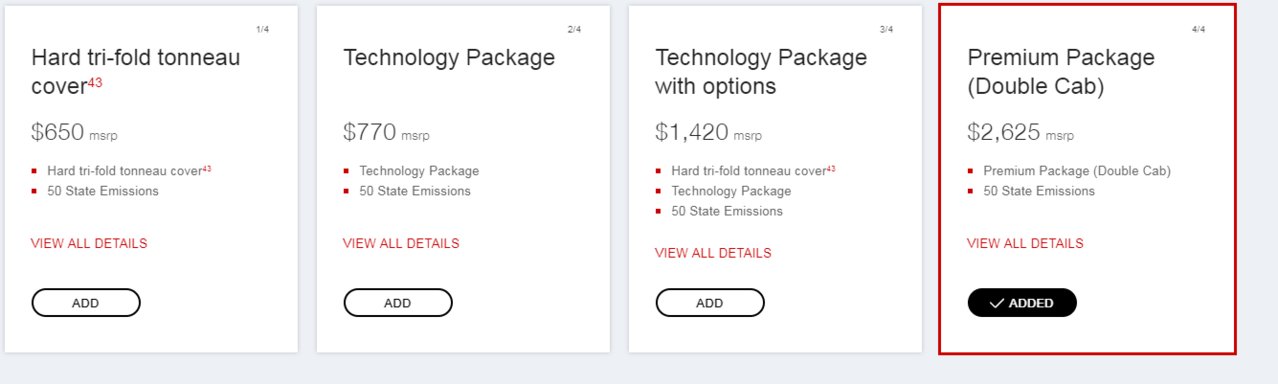Remove the added Premium Package (Double Cab)
1278x384 pixels.
[x=1022, y=303]
